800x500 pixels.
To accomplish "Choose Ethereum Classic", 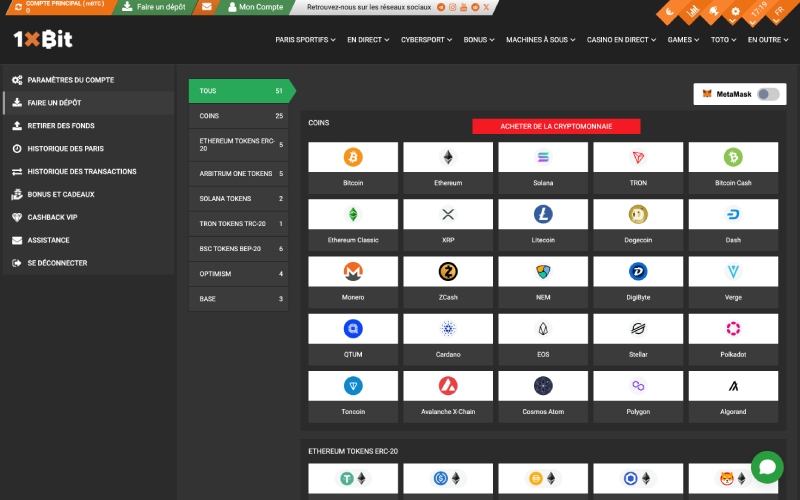I will 353,224.
